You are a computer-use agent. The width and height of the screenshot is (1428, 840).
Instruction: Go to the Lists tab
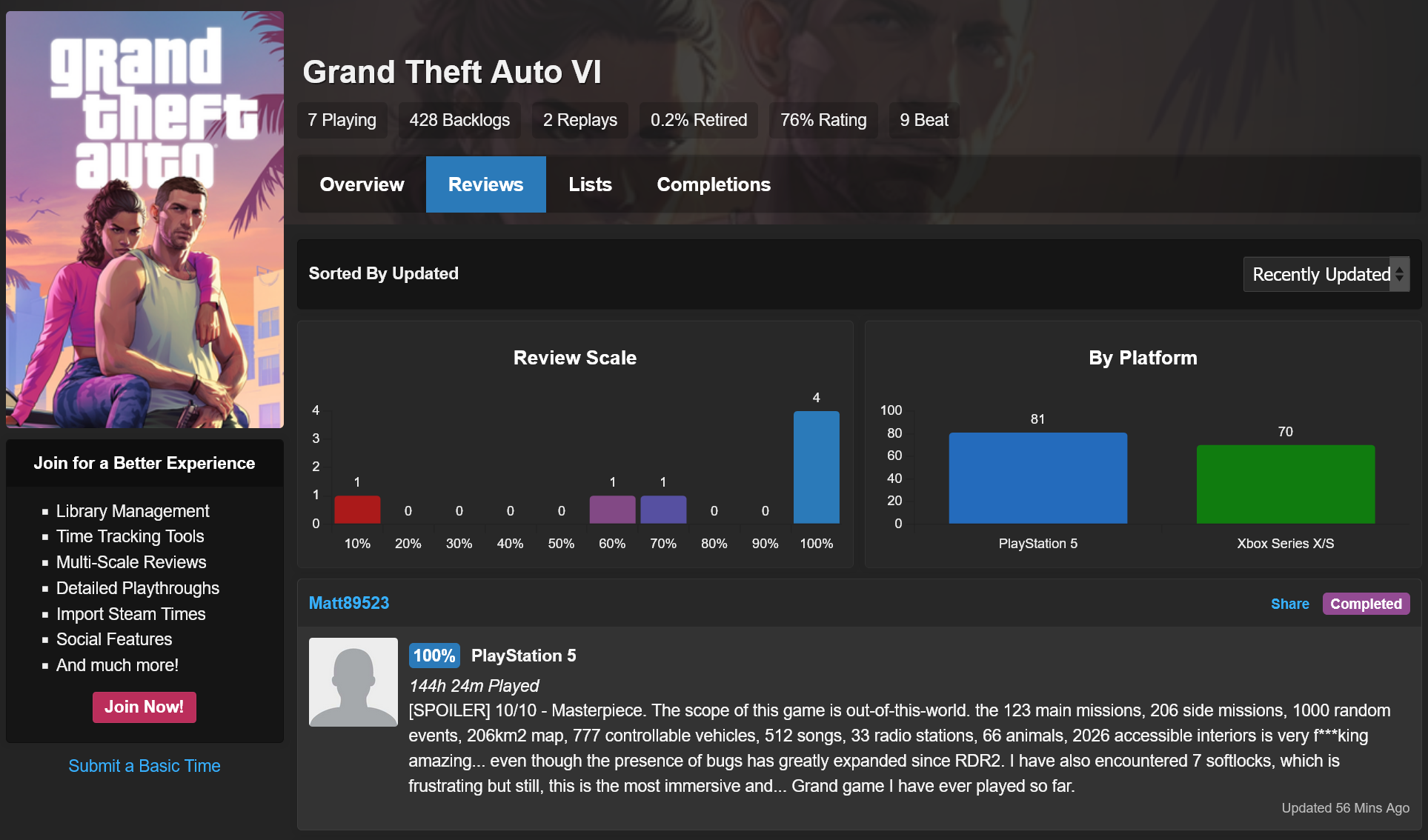point(590,184)
